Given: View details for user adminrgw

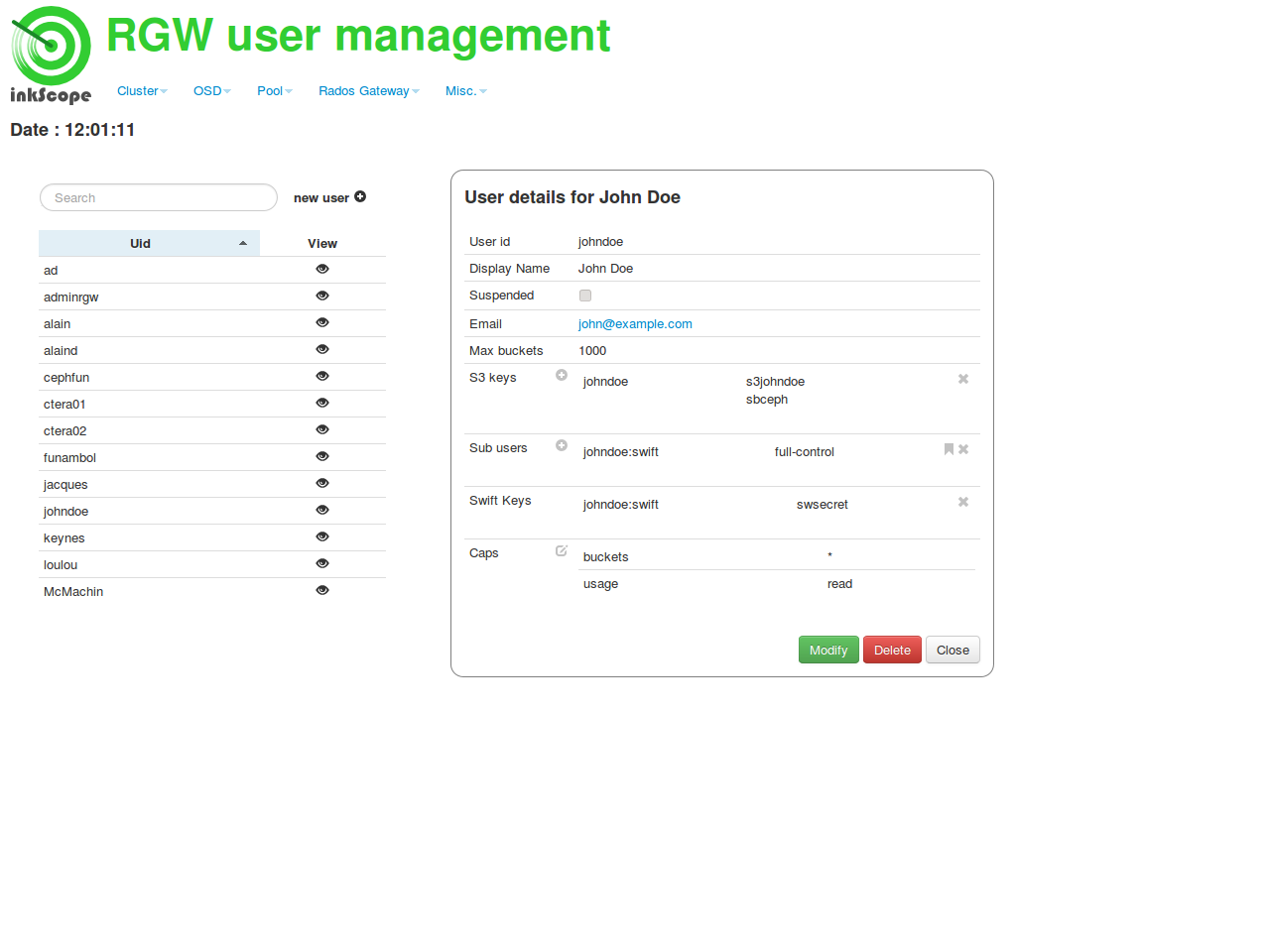Looking at the screenshot, I should (x=322, y=296).
